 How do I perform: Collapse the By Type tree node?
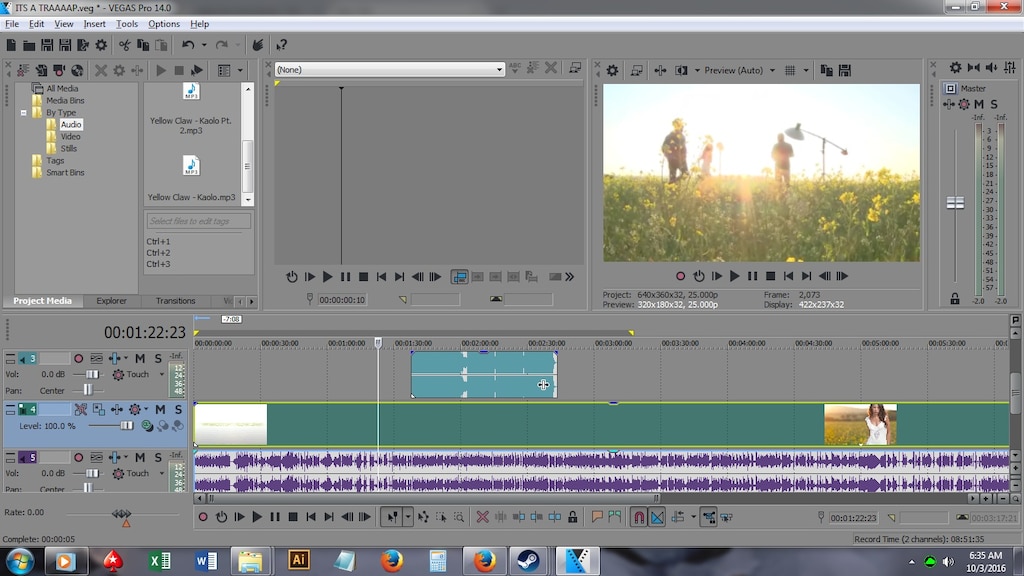click(x=23, y=113)
